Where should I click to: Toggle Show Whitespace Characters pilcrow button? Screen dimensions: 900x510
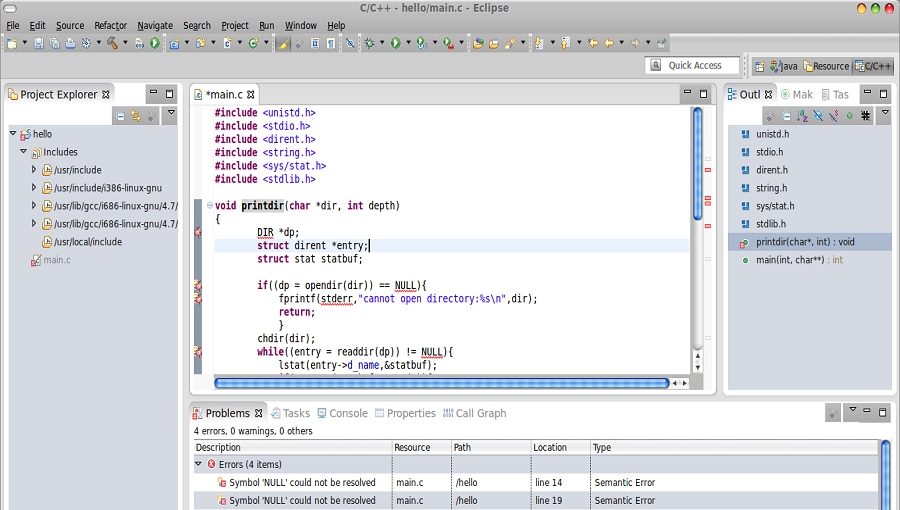[x=330, y=43]
